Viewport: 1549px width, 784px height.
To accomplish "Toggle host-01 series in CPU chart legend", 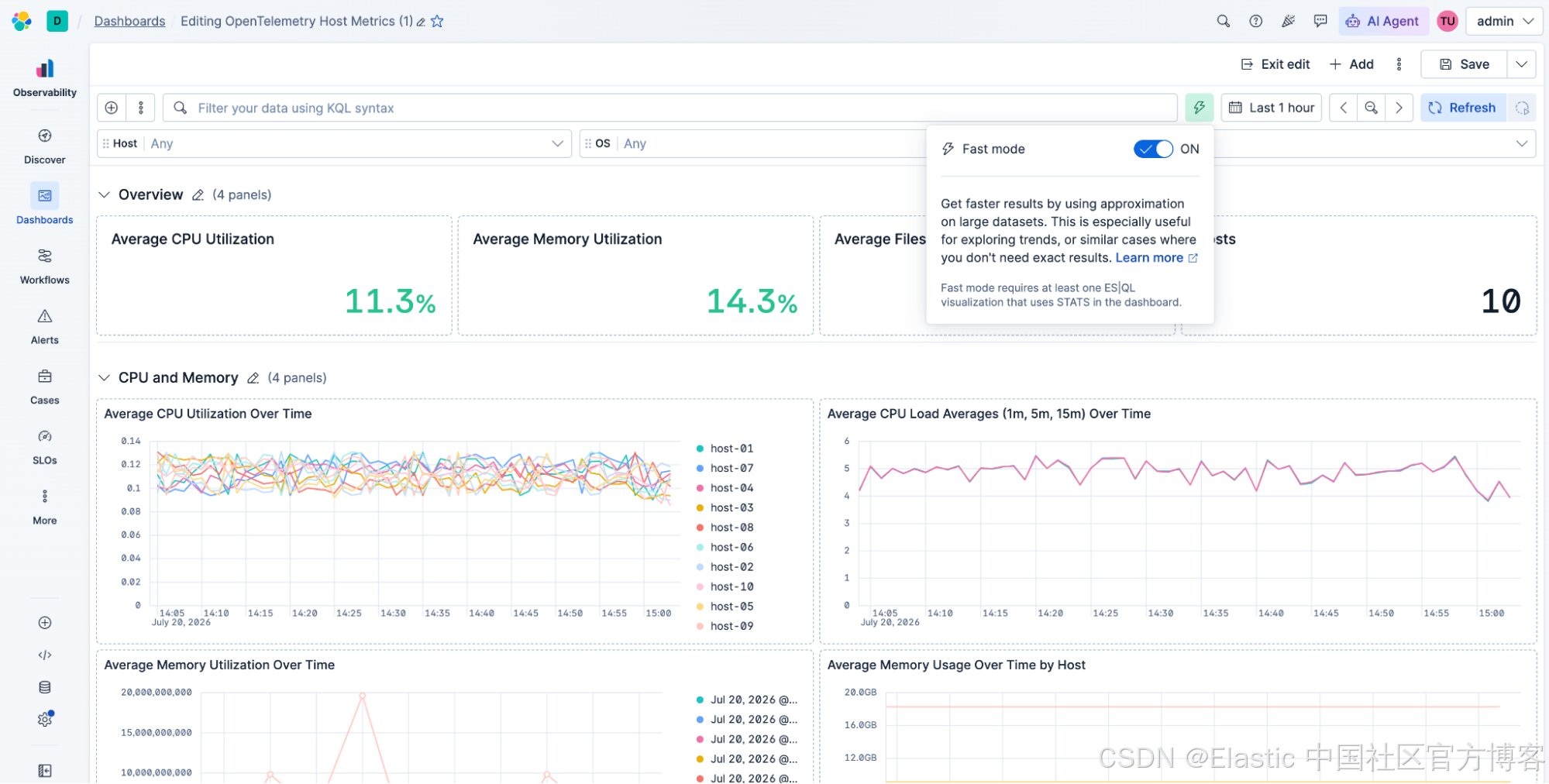I will [x=725, y=449].
